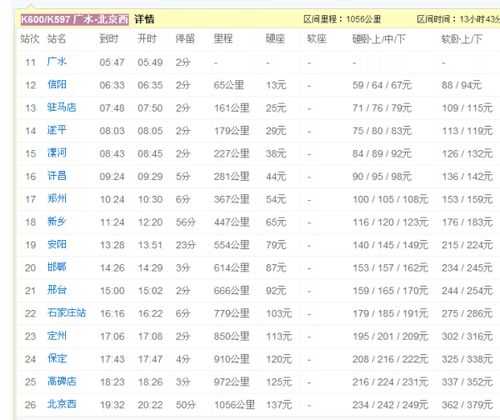Viewport: 500px width, 420px height.
Task: Open the 定州 station link
Action: (x=57, y=336)
